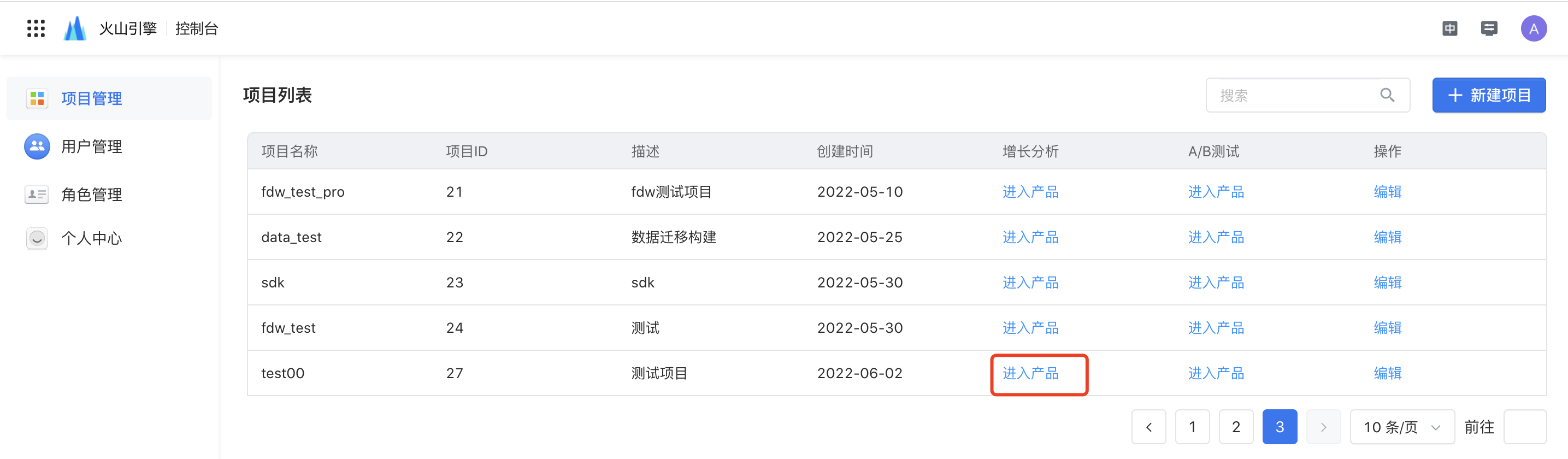Screen dimensions: 1568x459
Task: Expand the 10 条/页 page size dropdown
Action: pos(1402,427)
